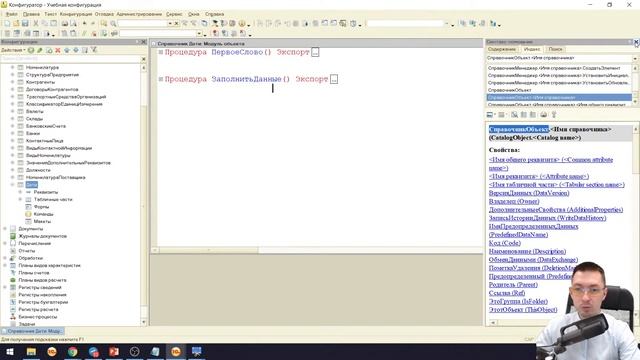Open the Версия Данных (DataVersion) help link
This screenshot has width=640, height=360.
coord(529,193)
